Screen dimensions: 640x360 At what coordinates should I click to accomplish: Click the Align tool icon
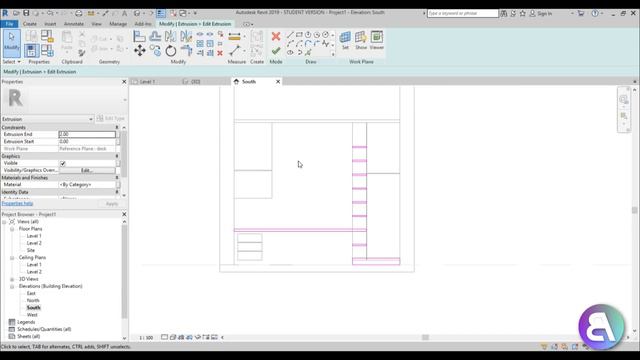[x=139, y=36]
